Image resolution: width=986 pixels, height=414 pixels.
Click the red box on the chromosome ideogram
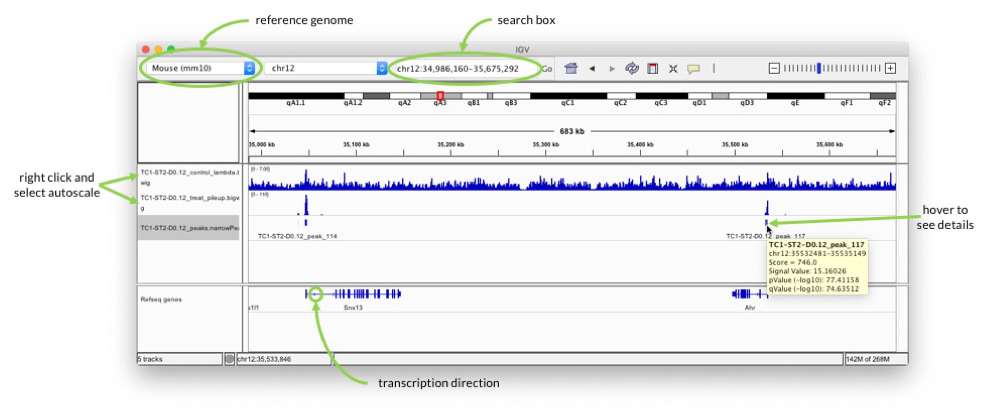coord(440,96)
